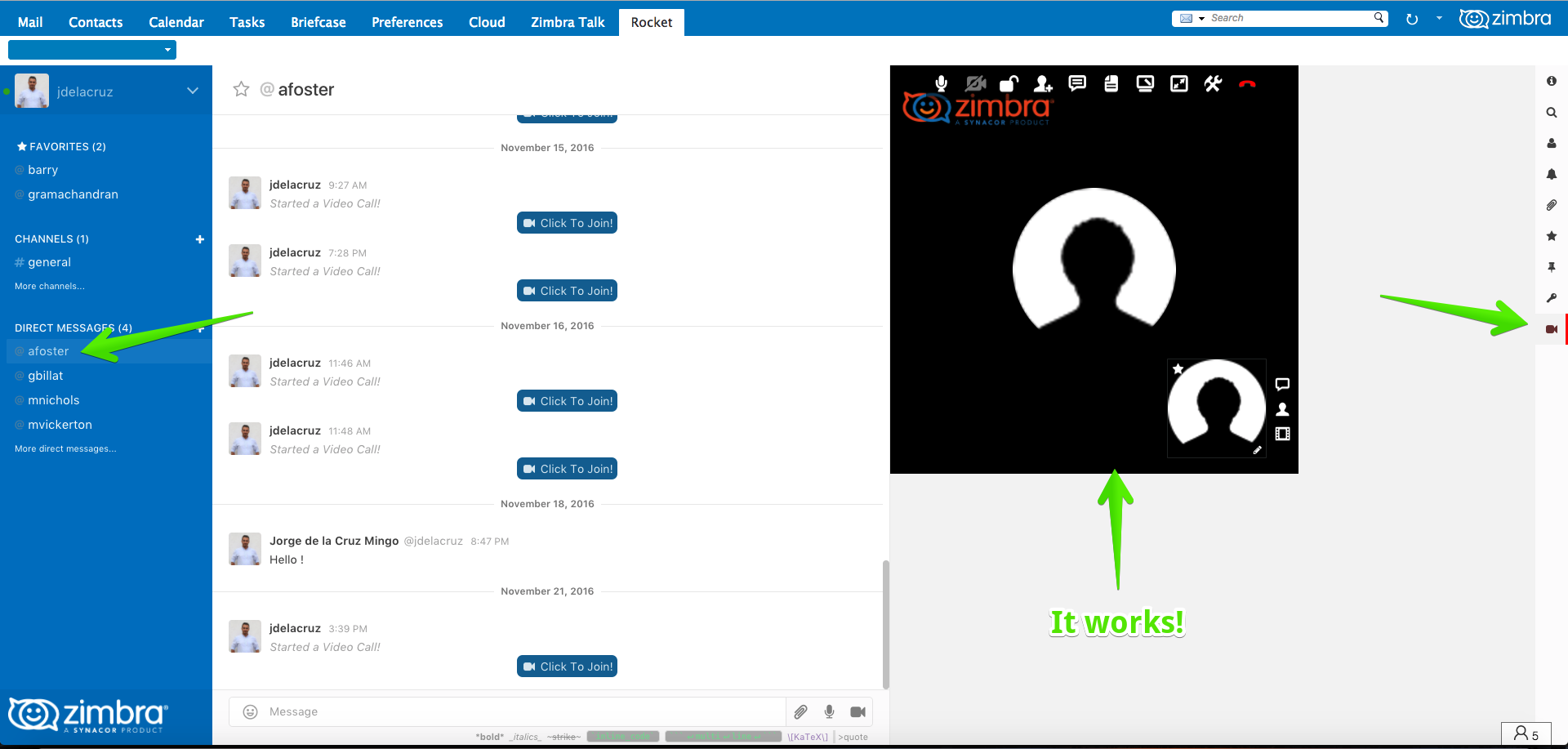Click the search magnifier in the top search box
The image size is (1568, 749).
click(1379, 17)
